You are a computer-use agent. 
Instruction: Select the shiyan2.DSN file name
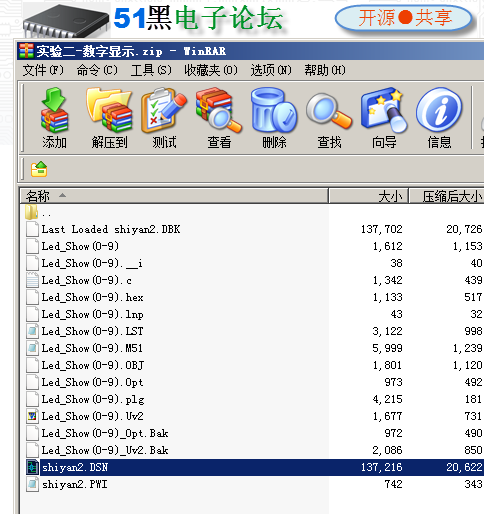pyautogui.click(x=75, y=467)
